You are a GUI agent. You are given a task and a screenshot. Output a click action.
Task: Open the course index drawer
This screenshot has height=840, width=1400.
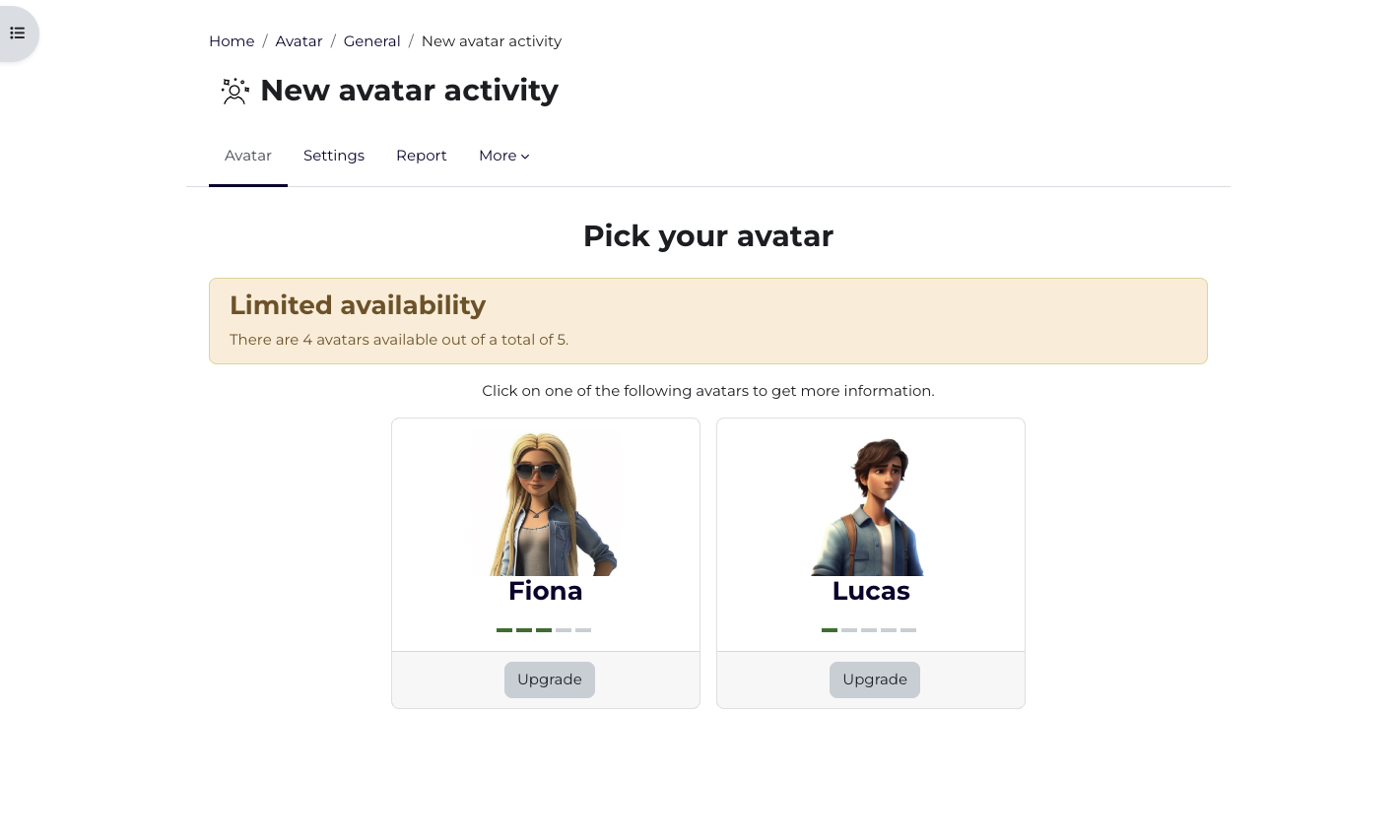click(18, 32)
